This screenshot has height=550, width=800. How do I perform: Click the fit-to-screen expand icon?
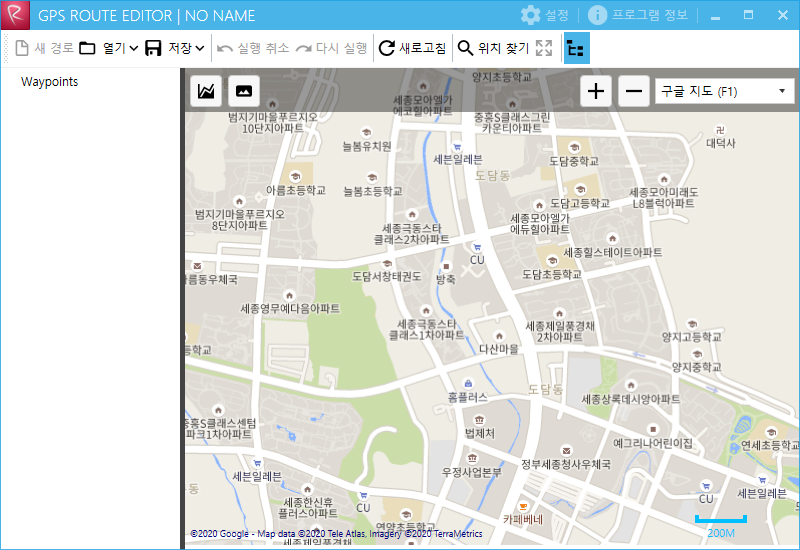point(544,48)
